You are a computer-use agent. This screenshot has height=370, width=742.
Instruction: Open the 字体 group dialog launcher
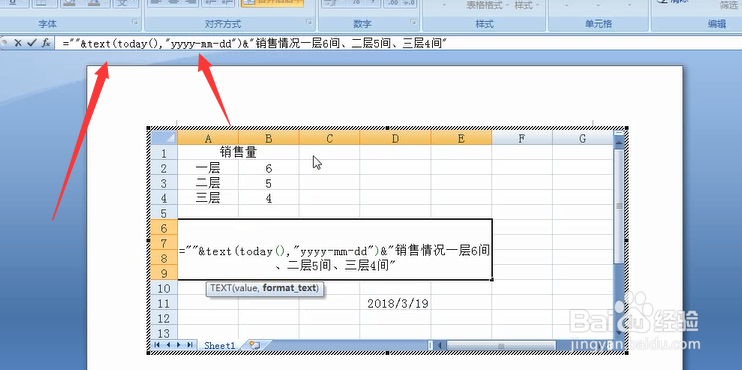click(x=136, y=22)
